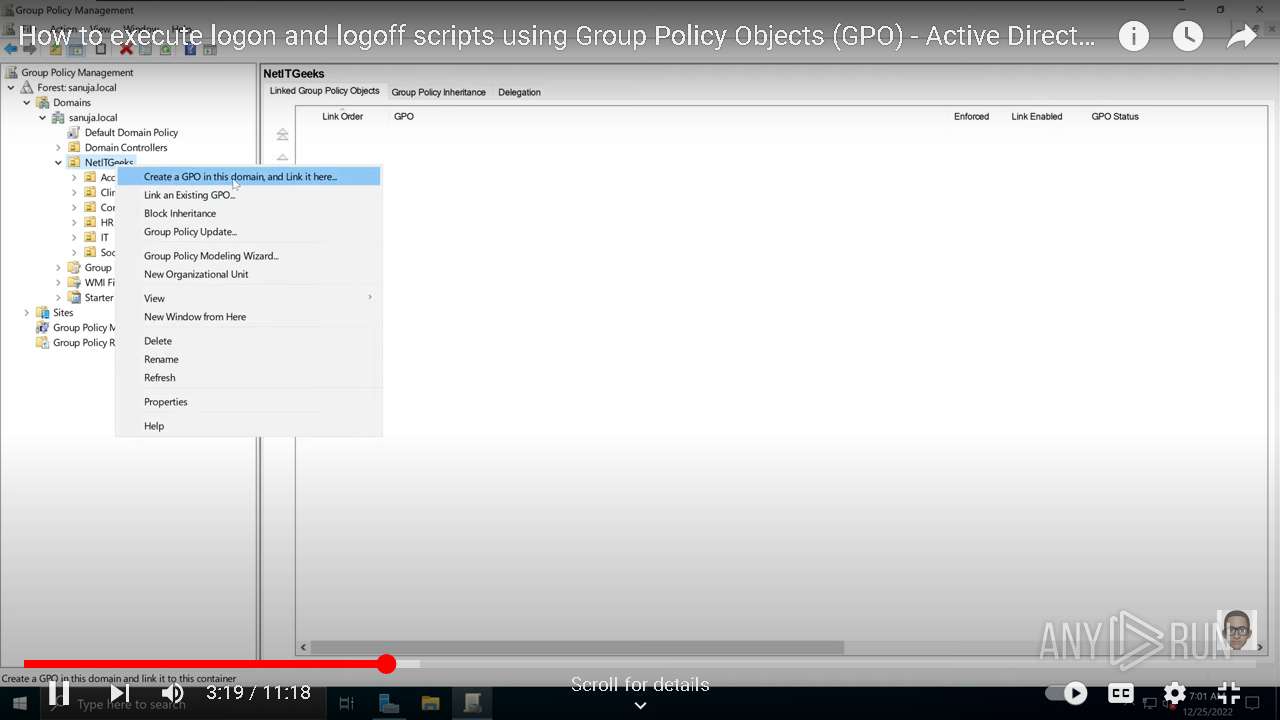Add video to Watch Later
Image resolution: width=1280 pixels, height=720 pixels.
tap(1187, 37)
